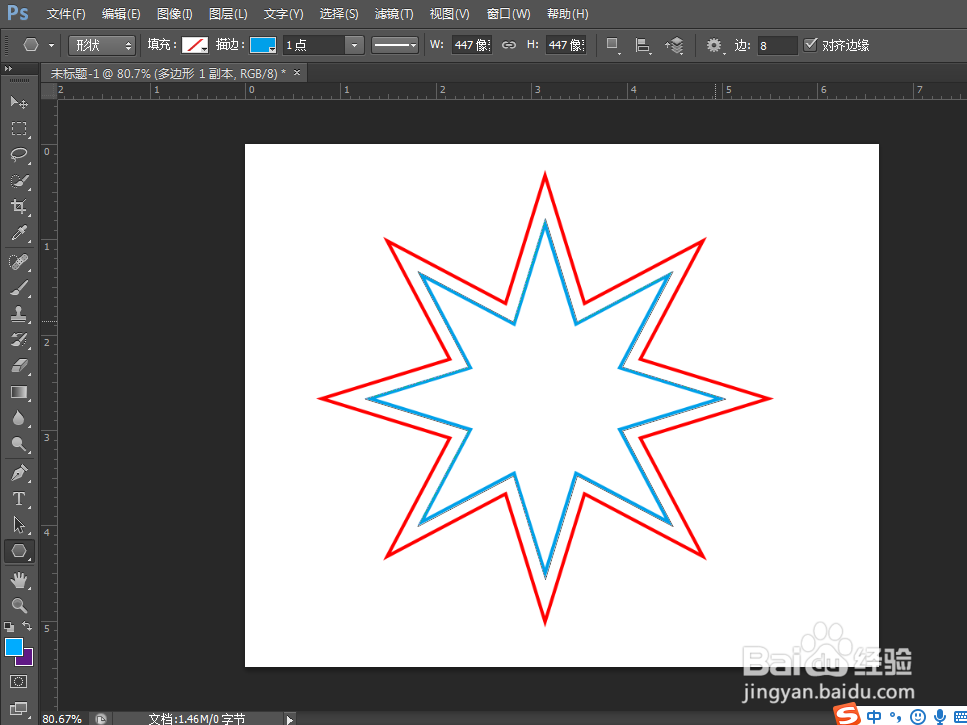Set the purple background color swatch
This screenshot has width=967, height=725.
(27, 660)
